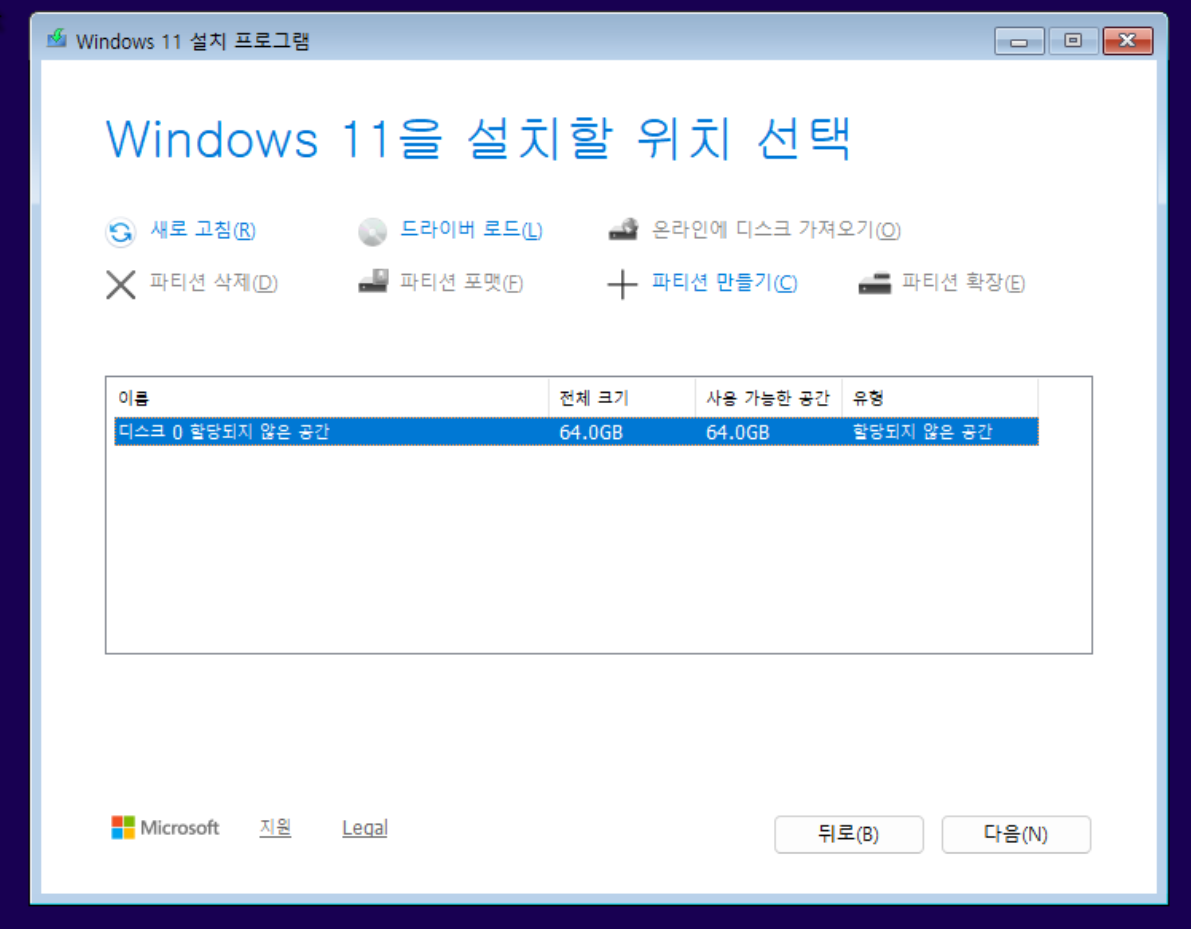The image size is (1191, 929).
Task: Click the Refresh (새로 고침) circular arrows icon
Action: (120, 232)
